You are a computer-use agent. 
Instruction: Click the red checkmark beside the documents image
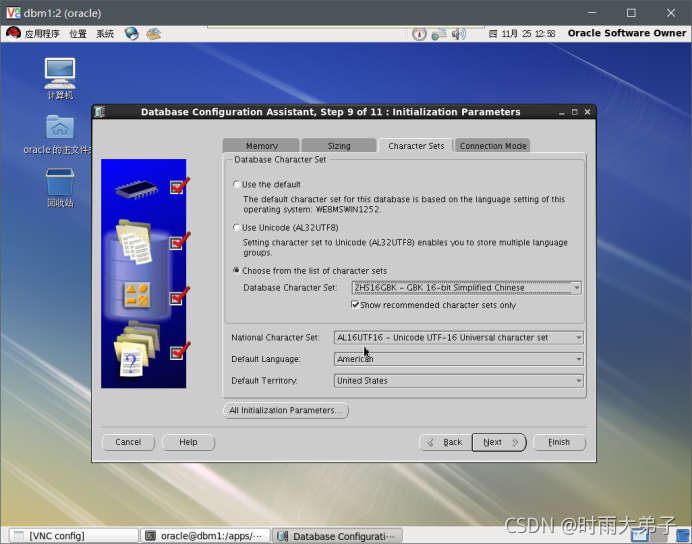(x=179, y=241)
